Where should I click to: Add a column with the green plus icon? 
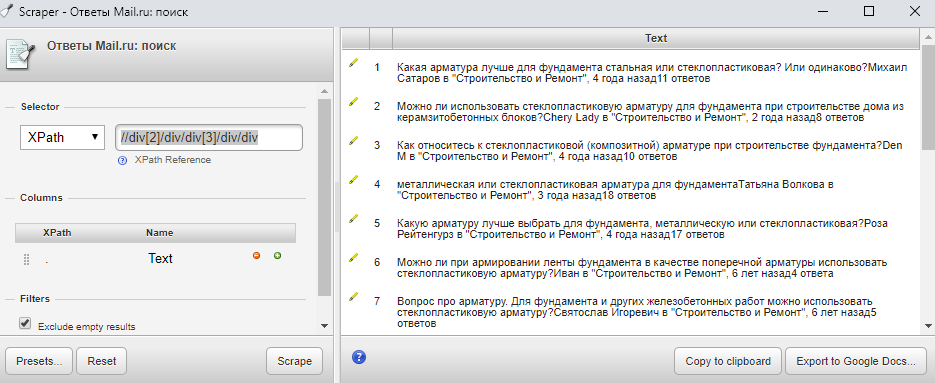coord(277,255)
